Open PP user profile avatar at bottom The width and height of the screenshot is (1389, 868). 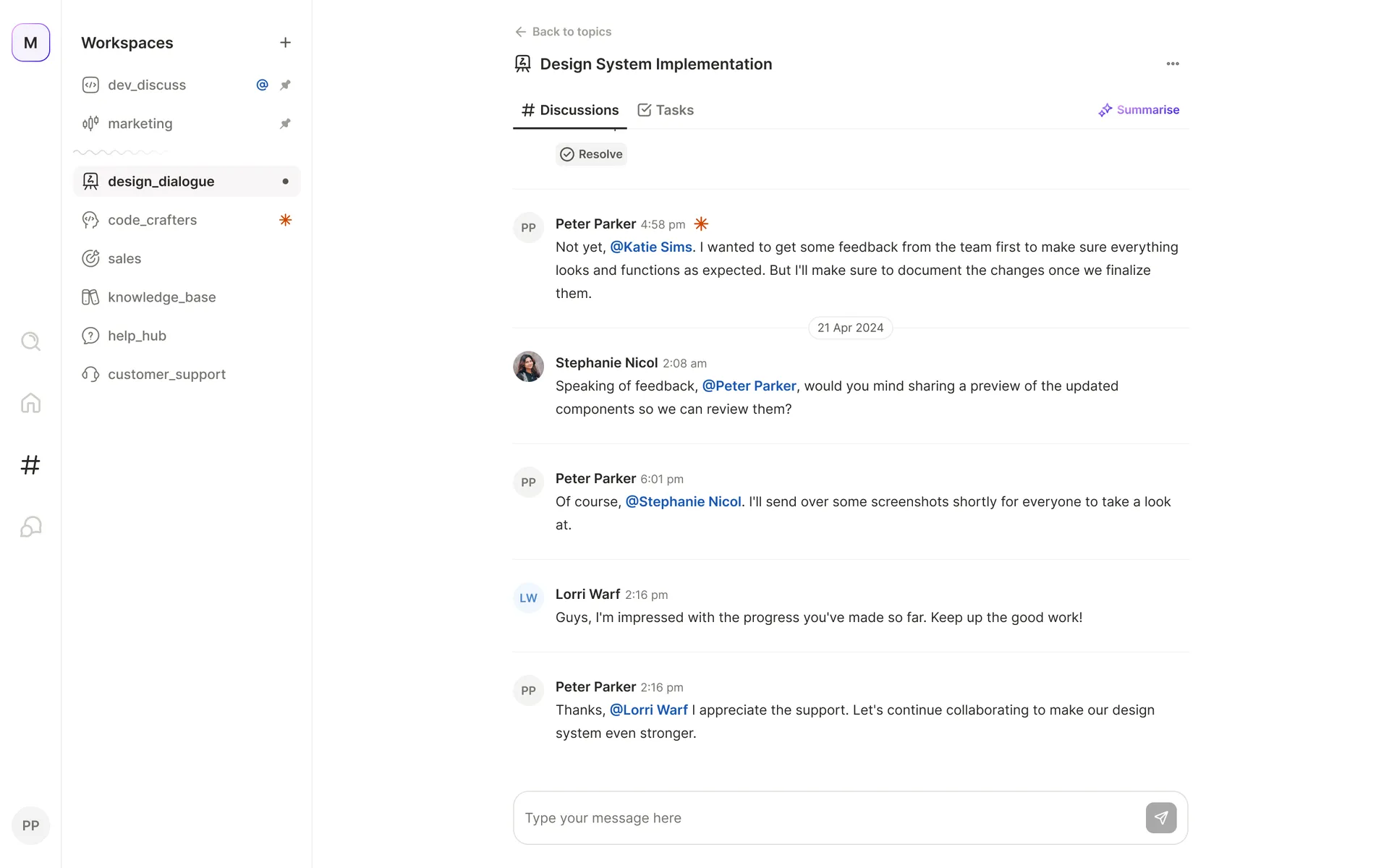click(30, 825)
